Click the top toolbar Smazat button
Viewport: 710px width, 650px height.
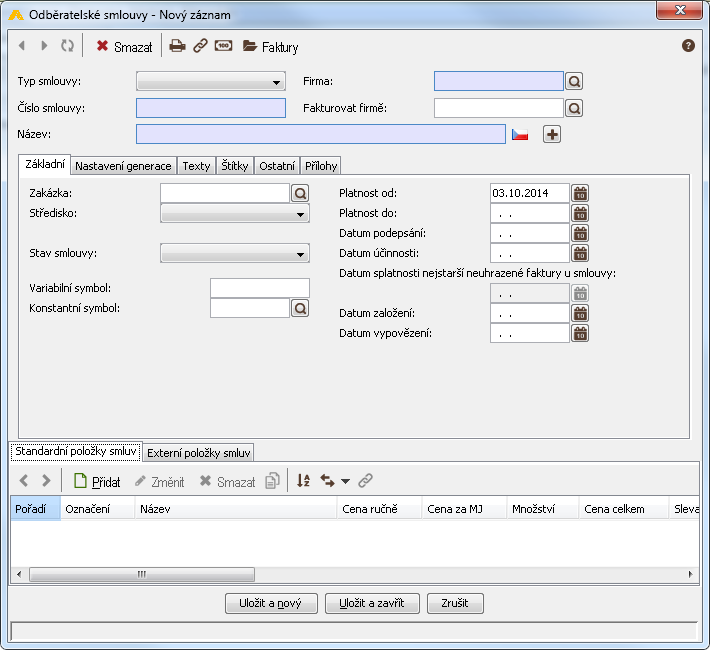(x=124, y=47)
